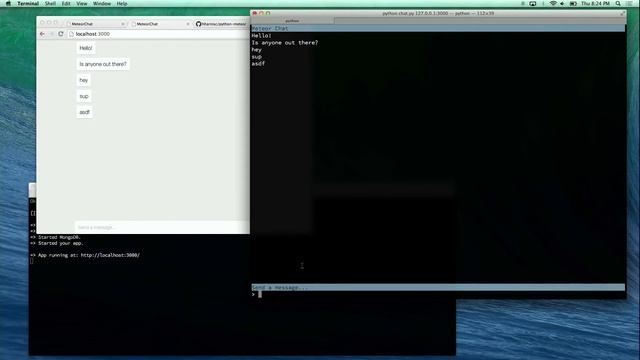This screenshot has width=640, height=360.
Task: Click the python chat.py terminal title bar
Action: (x=438, y=13)
